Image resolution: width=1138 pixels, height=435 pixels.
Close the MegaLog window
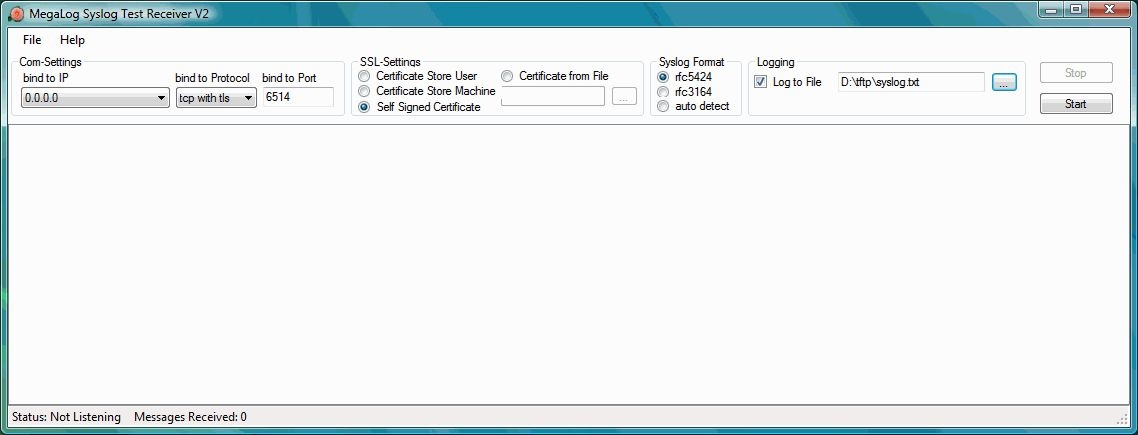coord(1109,9)
